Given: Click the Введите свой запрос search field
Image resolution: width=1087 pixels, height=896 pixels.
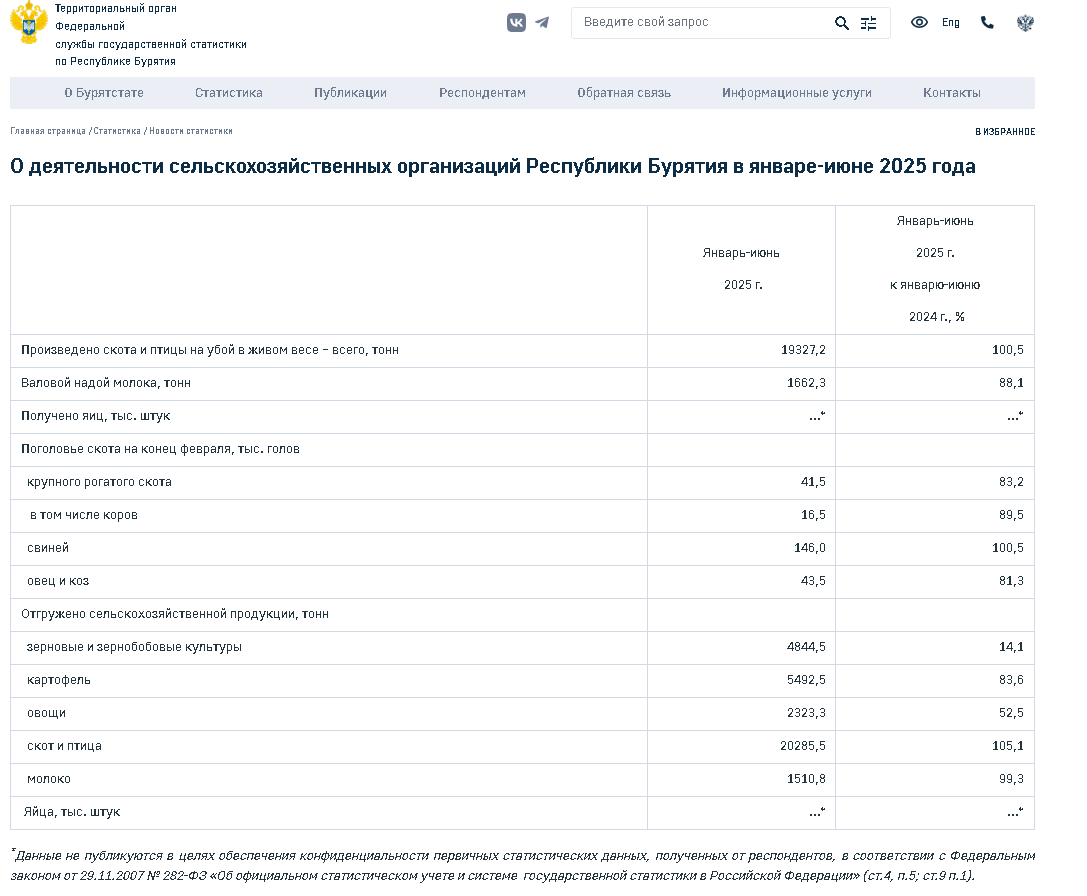Looking at the screenshot, I should [700, 23].
